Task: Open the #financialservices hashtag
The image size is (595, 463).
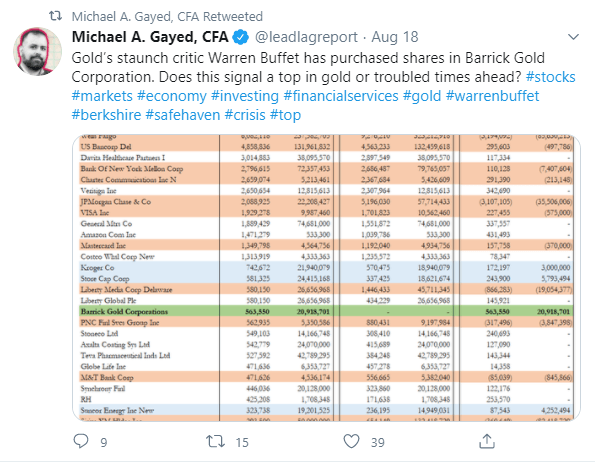Action: pos(341,96)
